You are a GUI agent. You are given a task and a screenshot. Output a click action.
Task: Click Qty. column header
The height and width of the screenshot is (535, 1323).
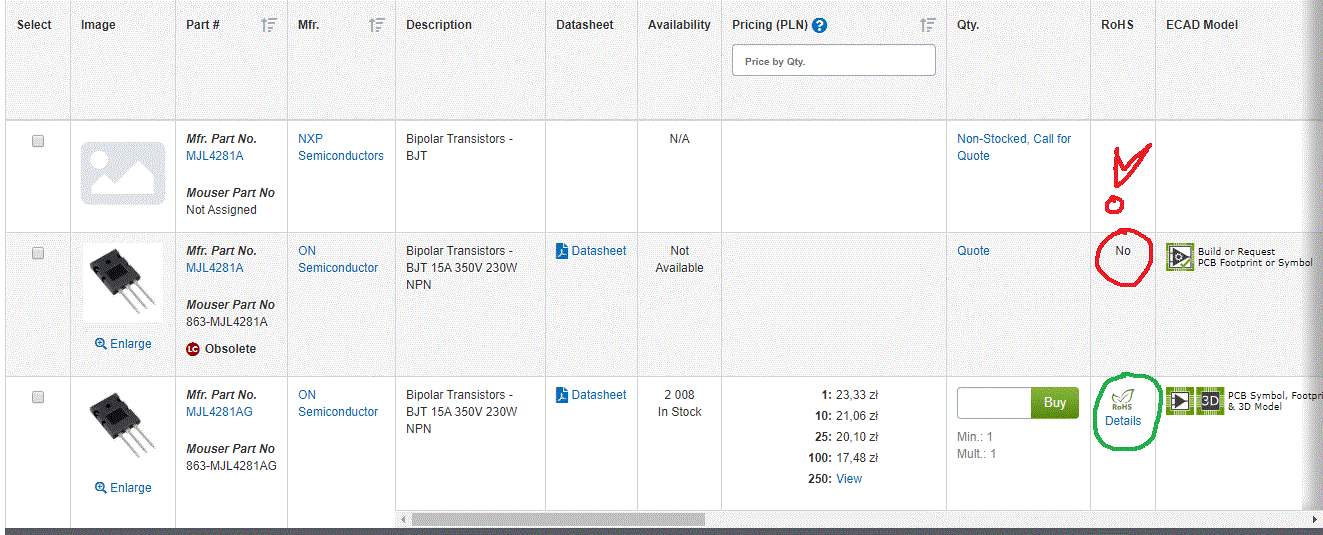pyautogui.click(x=968, y=25)
